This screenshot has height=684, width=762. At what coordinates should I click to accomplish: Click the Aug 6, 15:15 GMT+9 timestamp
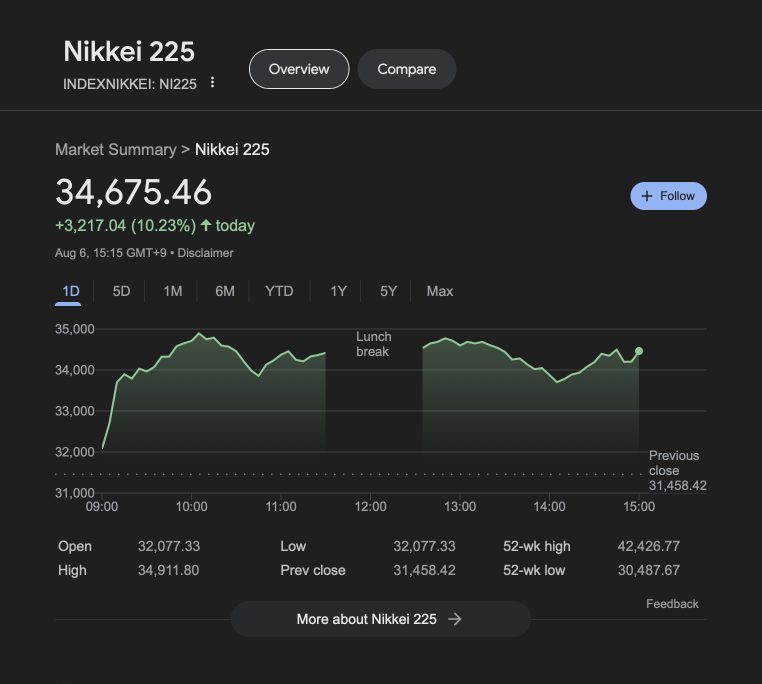coord(111,253)
